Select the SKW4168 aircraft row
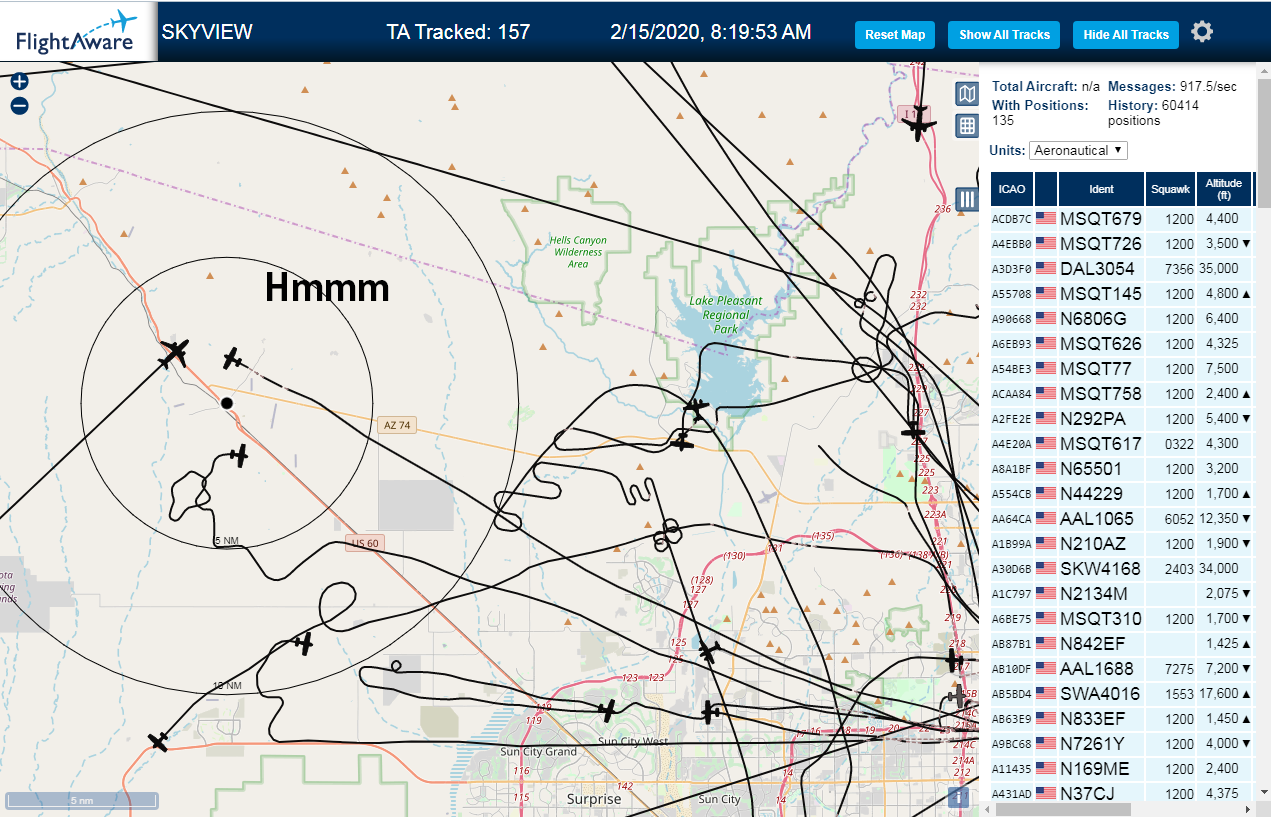The image size is (1271, 817). tap(1121, 568)
